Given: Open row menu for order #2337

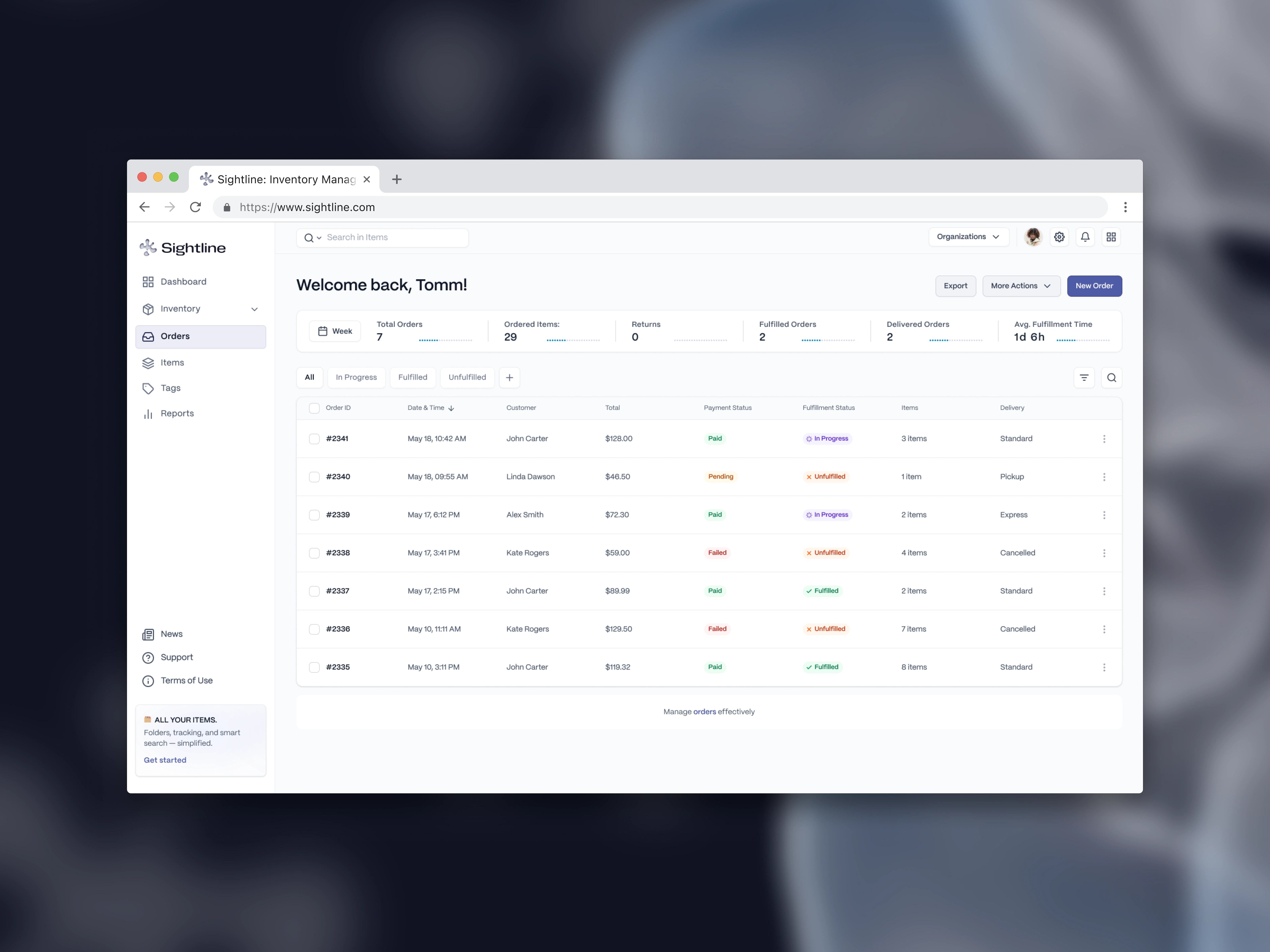Looking at the screenshot, I should [x=1104, y=591].
